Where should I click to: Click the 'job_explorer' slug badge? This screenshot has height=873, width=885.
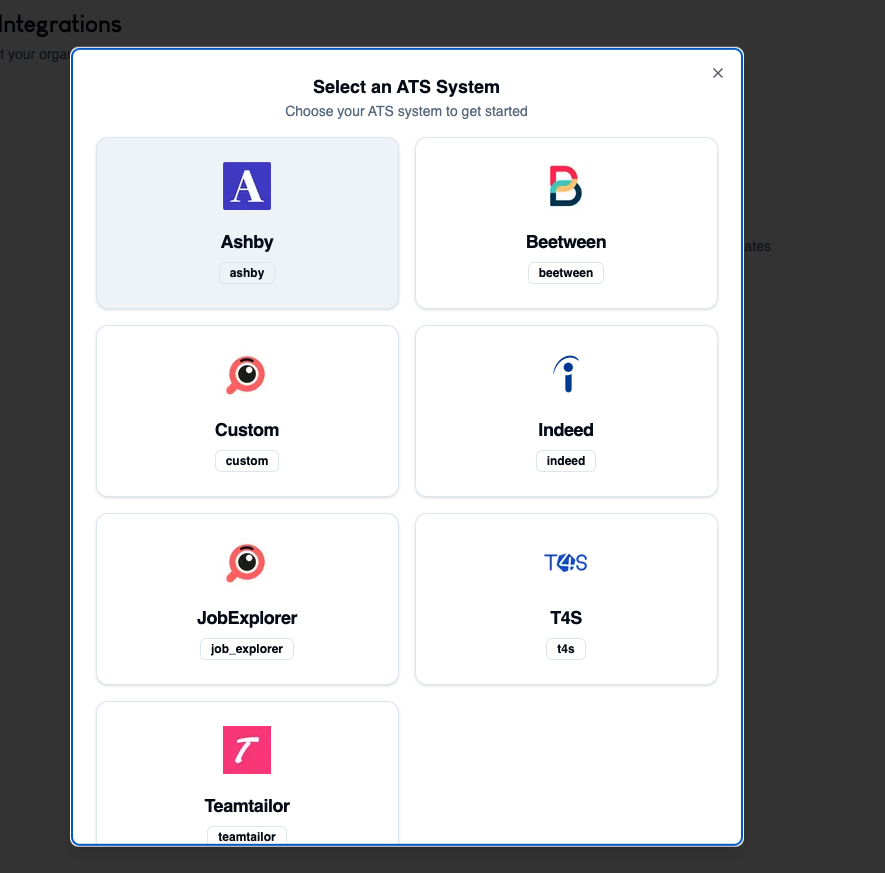(247, 648)
